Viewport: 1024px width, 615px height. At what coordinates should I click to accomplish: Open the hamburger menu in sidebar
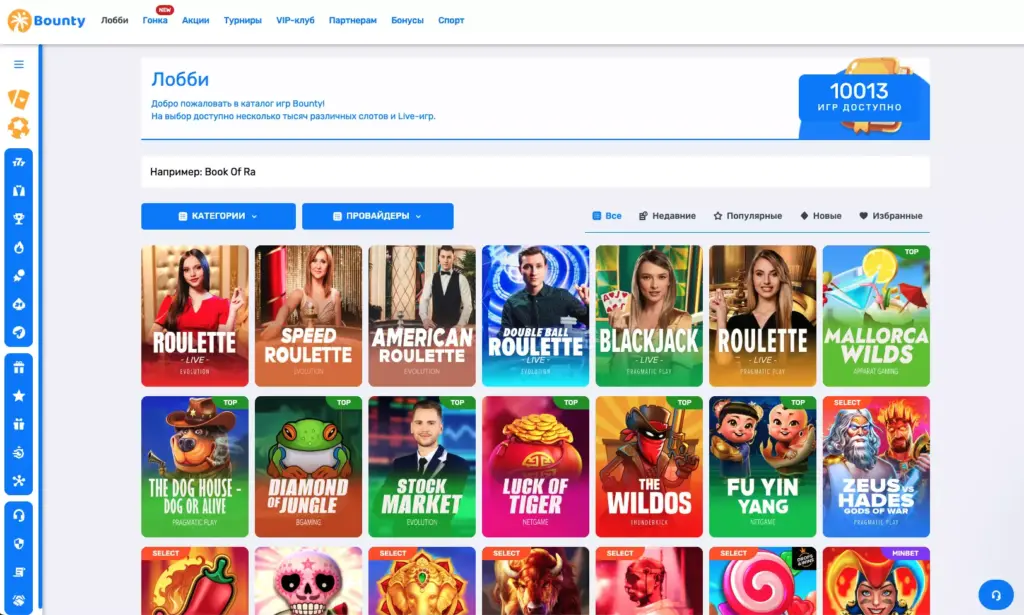19,64
